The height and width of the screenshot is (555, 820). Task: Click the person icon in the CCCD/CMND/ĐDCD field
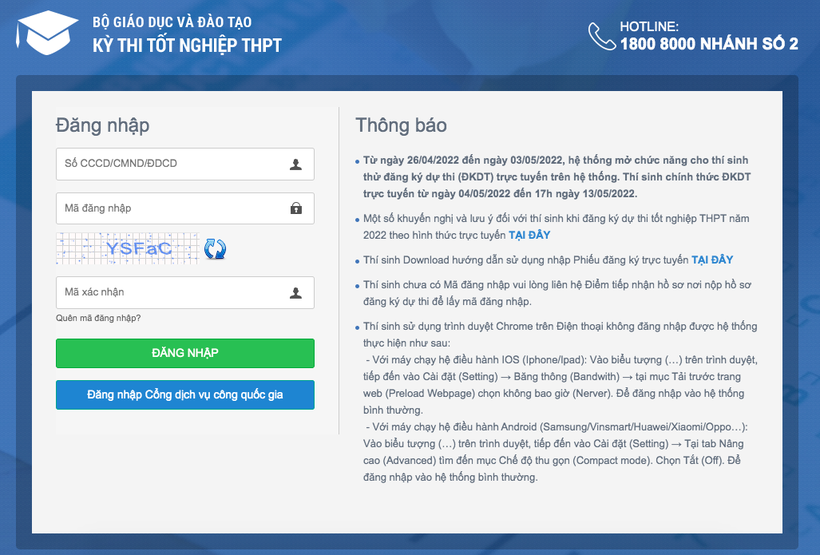point(296,164)
